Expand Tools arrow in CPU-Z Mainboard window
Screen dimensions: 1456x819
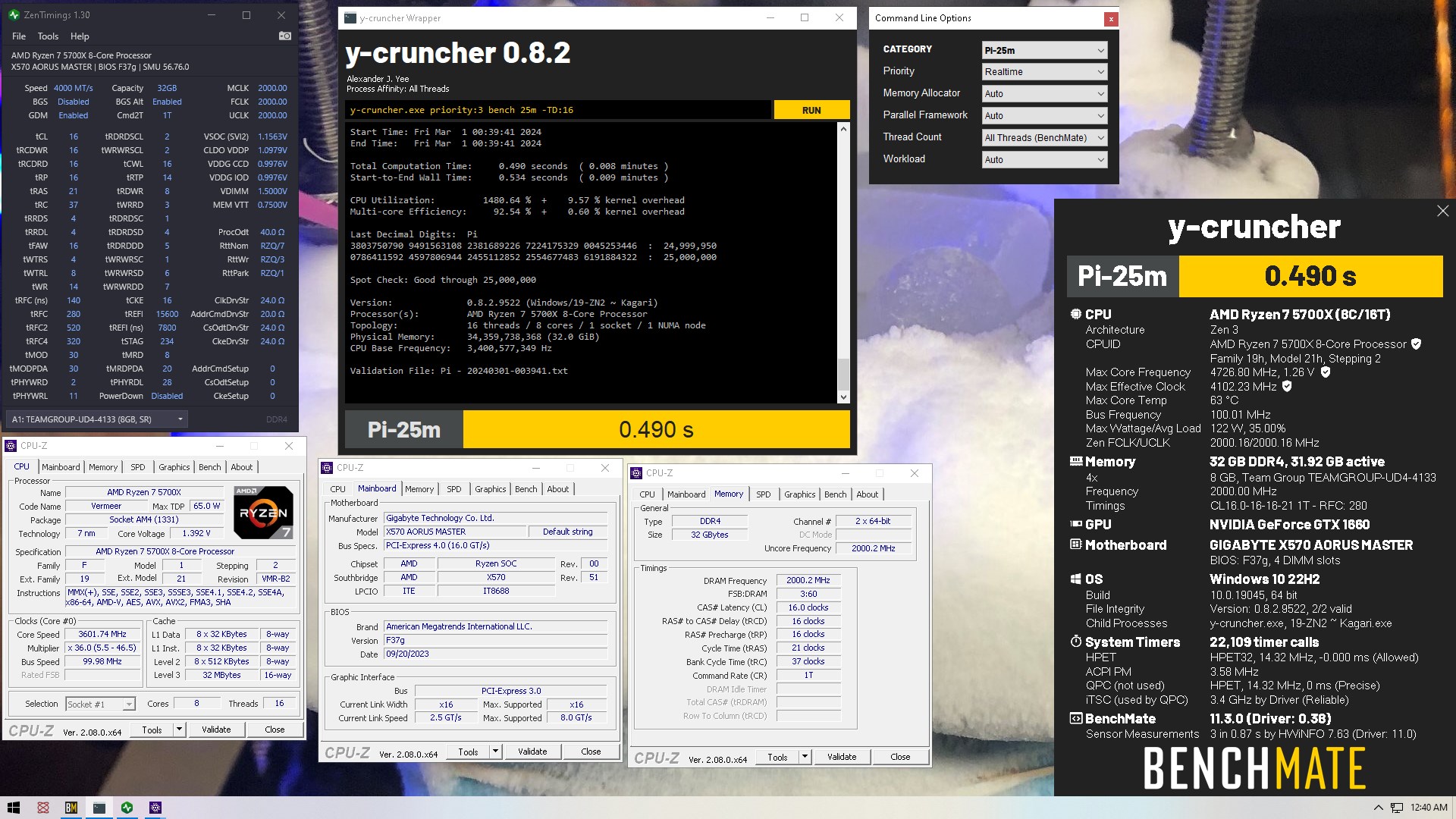[496, 752]
